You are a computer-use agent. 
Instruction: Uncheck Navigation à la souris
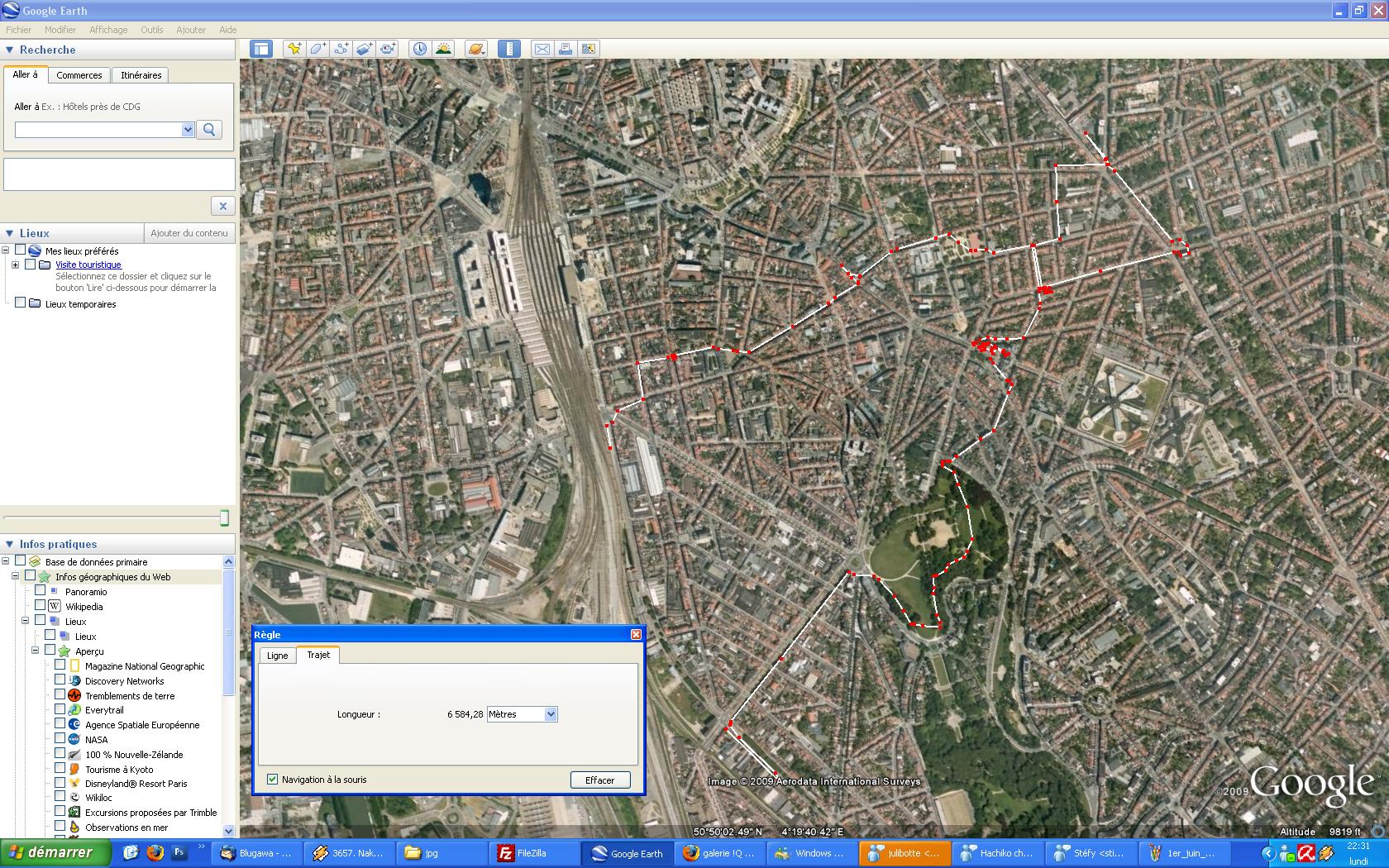[x=273, y=779]
